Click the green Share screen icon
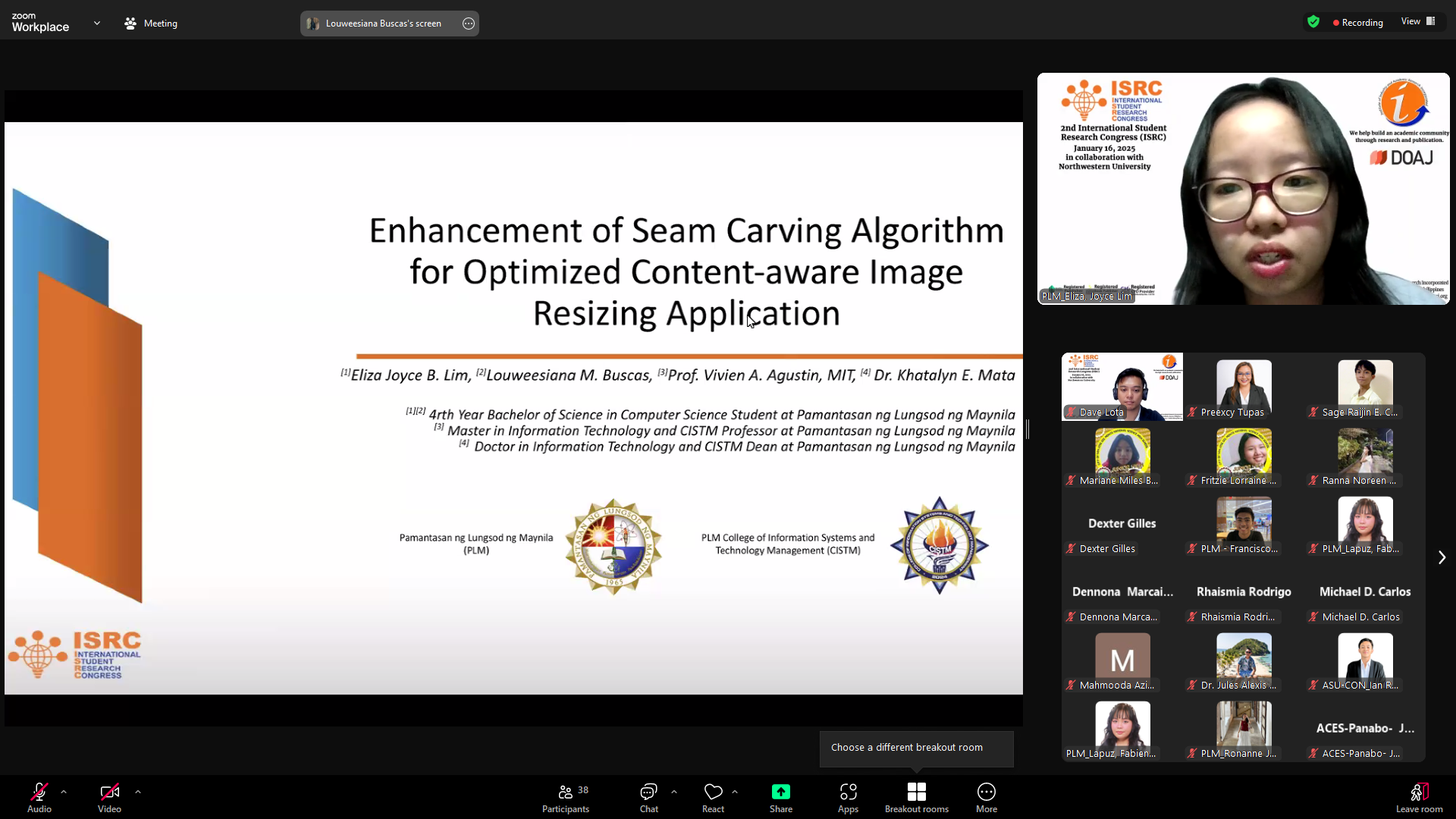The height and width of the screenshot is (819, 1456). (780, 792)
